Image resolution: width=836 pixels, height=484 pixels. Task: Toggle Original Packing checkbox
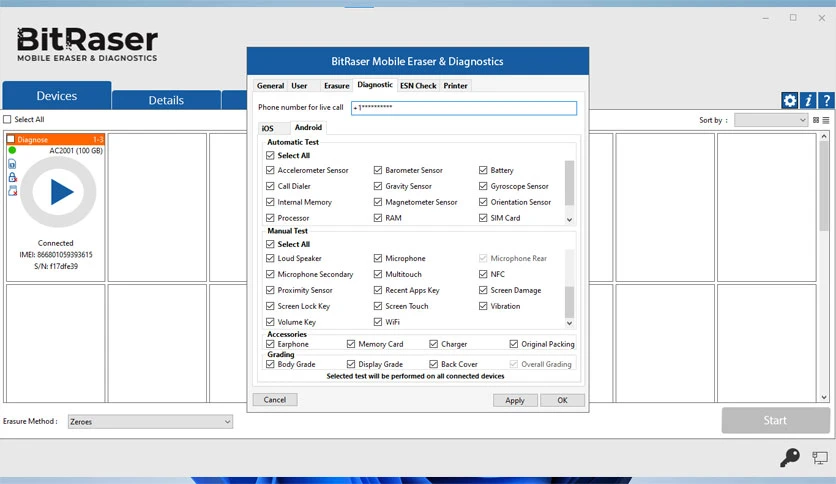click(x=513, y=344)
